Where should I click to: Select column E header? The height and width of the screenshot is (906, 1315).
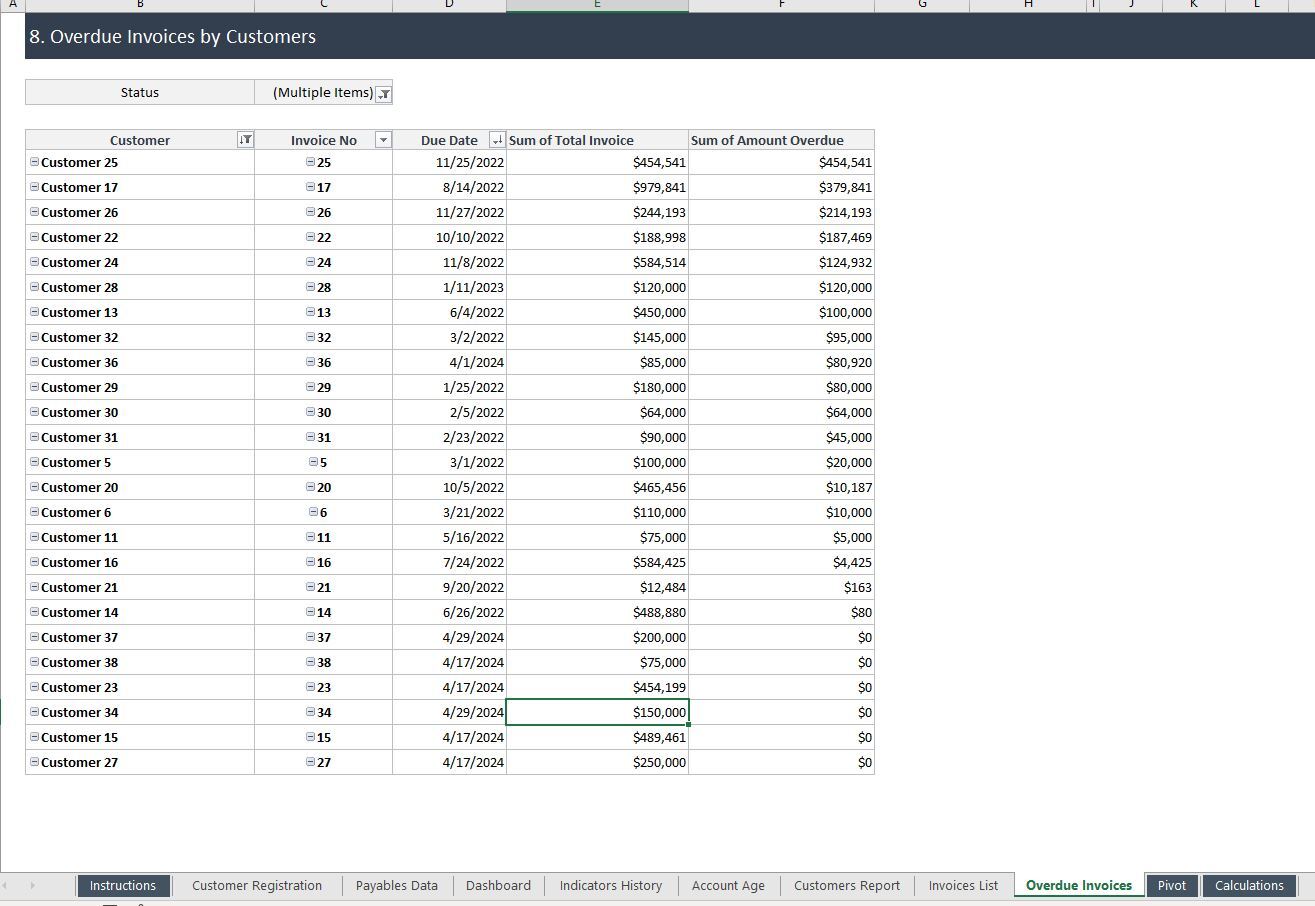coord(597,5)
